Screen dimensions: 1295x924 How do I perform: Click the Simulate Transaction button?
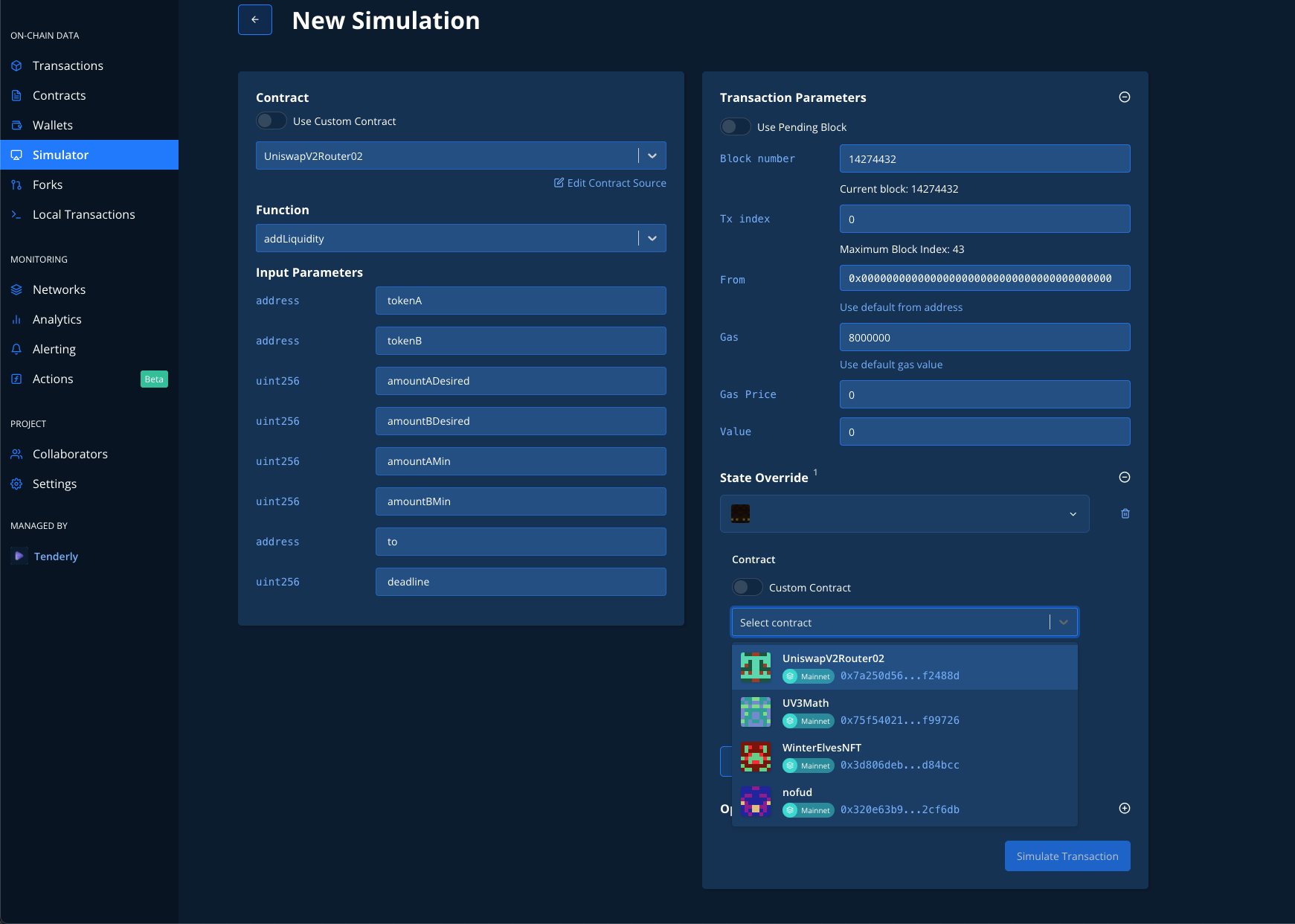pyautogui.click(x=1067, y=856)
